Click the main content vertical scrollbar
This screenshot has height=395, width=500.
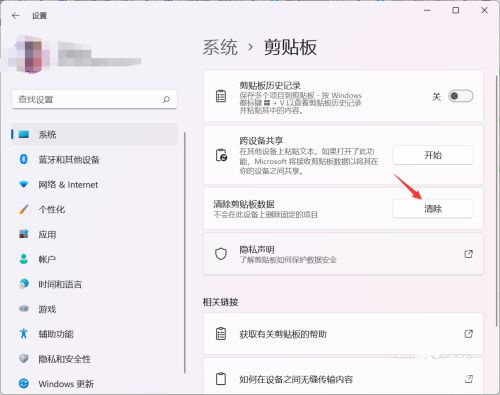[496, 200]
